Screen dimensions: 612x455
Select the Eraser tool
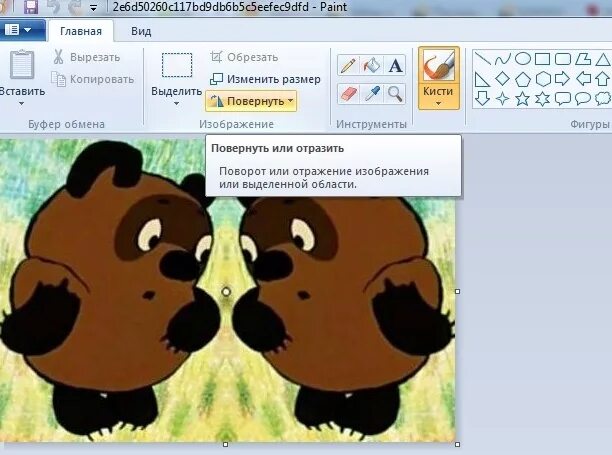(348, 94)
